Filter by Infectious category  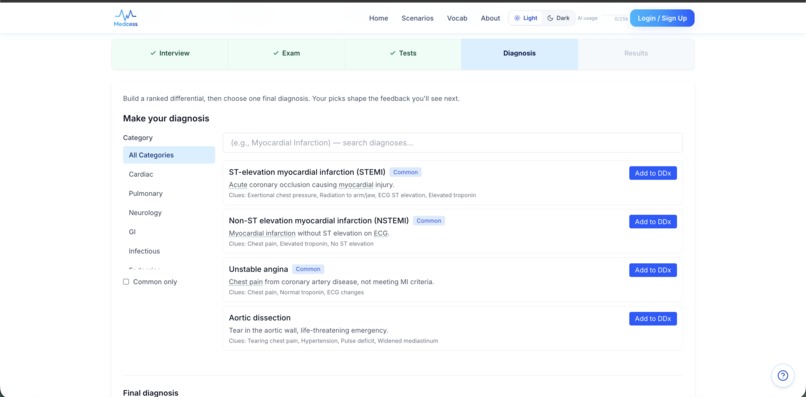coord(169,251)
